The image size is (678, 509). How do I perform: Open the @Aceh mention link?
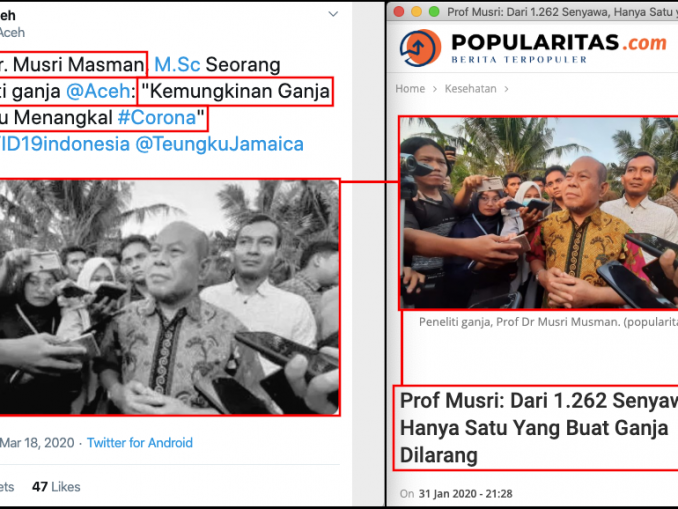[98, 91]
